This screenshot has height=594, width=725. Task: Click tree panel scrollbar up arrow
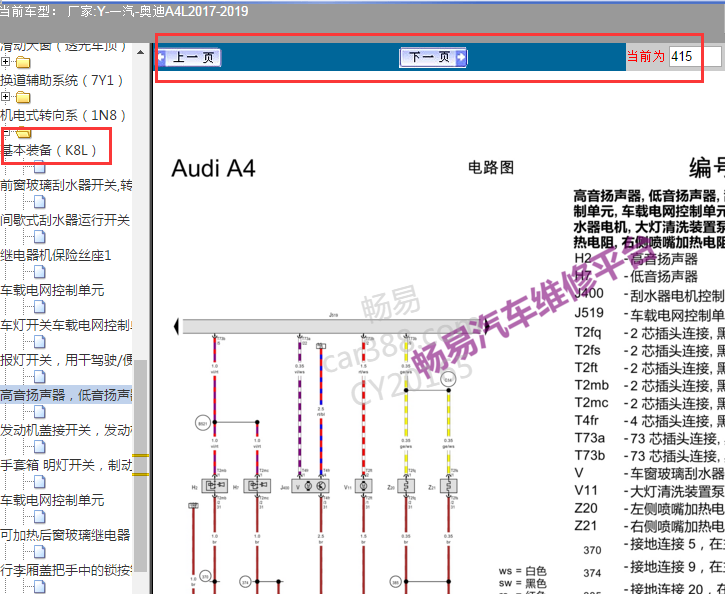[x=141, y=53]
